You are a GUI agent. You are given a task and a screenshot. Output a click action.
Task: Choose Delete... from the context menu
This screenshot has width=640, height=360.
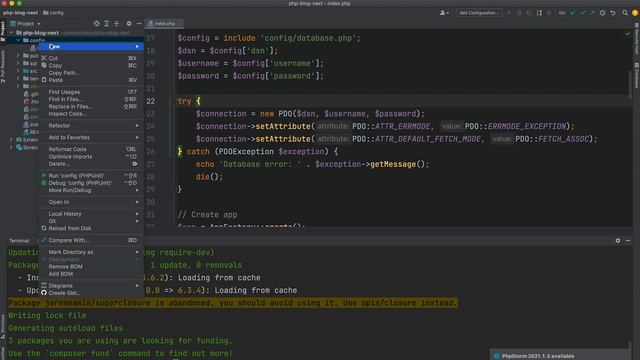click(x=91, y=164)
